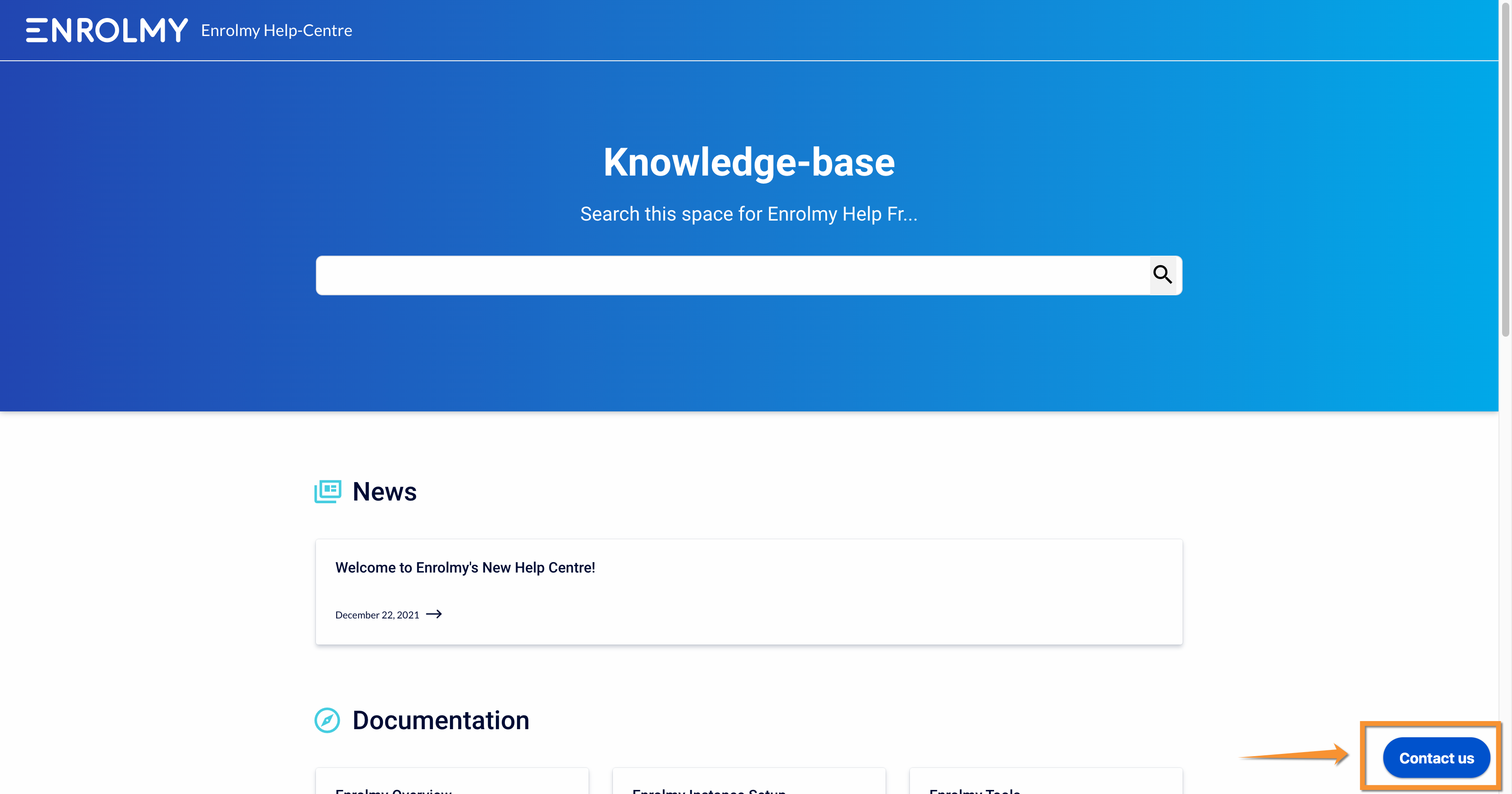Click the Contact us button
The image size is (1512, 794).
1436,758
